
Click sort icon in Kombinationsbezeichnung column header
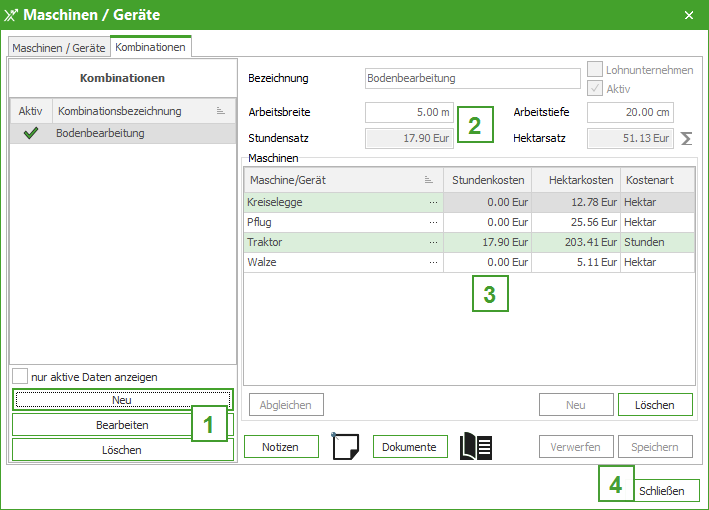point(221,111)
